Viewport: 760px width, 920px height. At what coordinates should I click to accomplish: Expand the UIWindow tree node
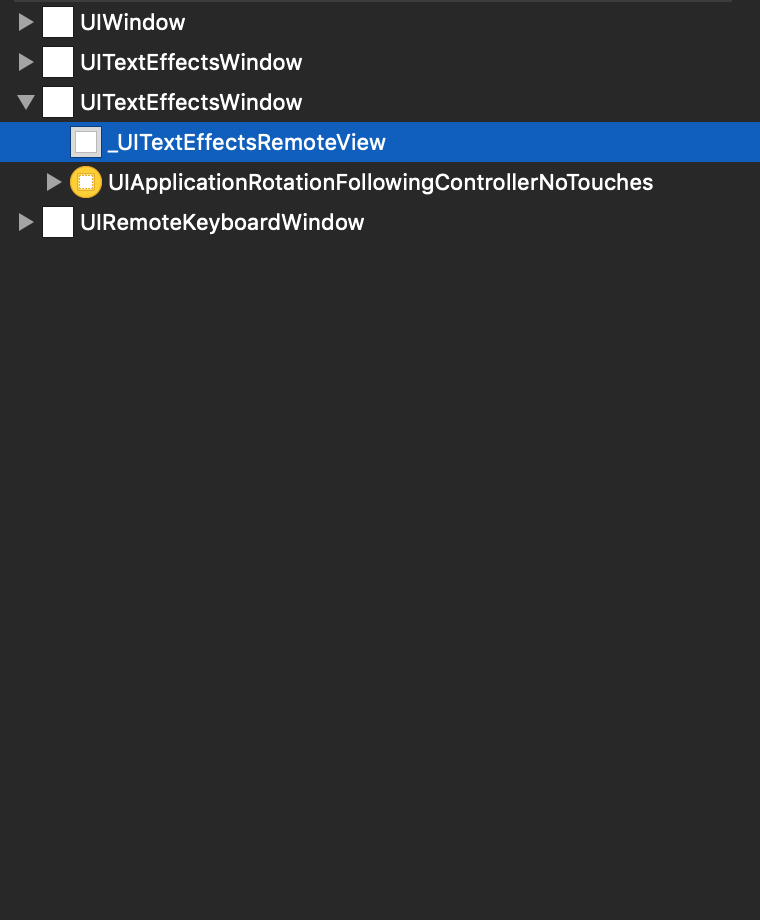tap(25, 21)
